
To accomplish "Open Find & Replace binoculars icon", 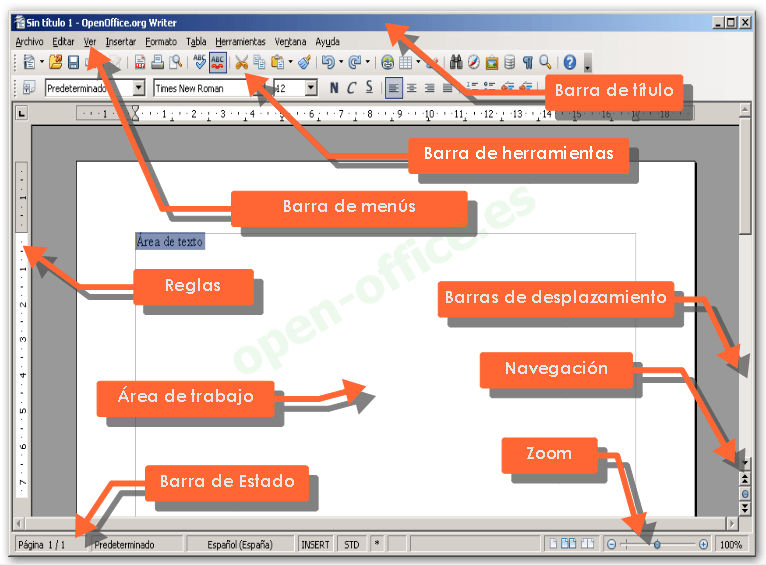I will pos(456,62).
